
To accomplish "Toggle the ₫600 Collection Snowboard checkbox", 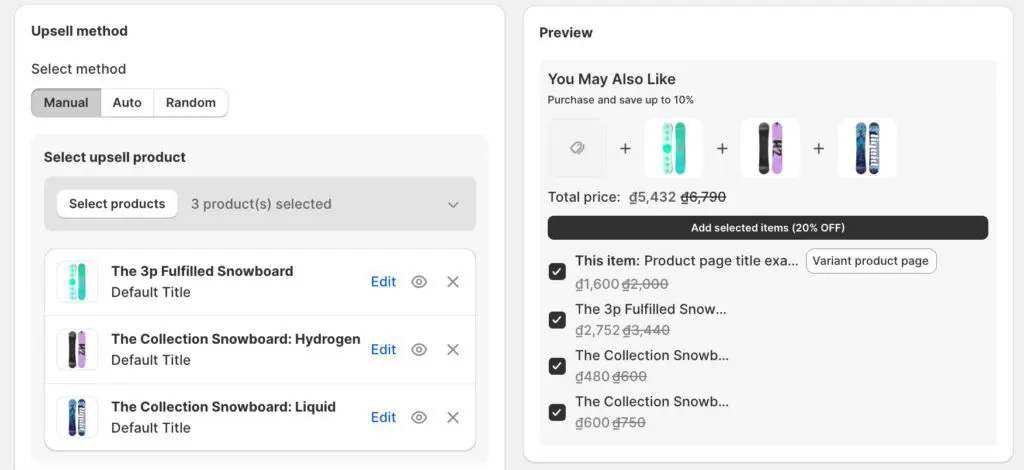I will [557, 412].
